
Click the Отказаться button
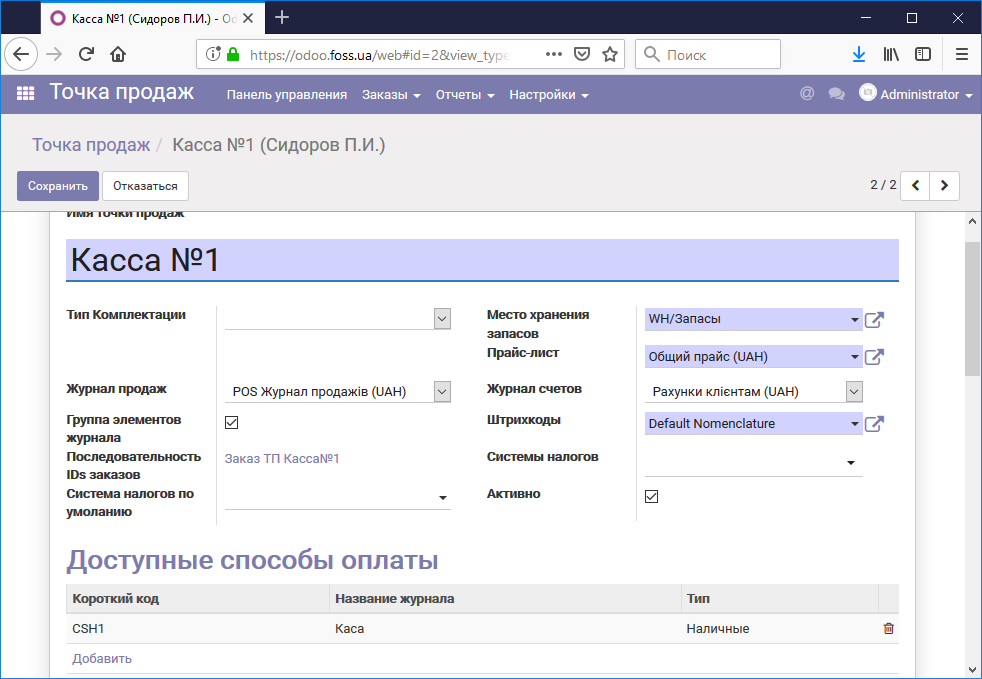tap(145, 186)
